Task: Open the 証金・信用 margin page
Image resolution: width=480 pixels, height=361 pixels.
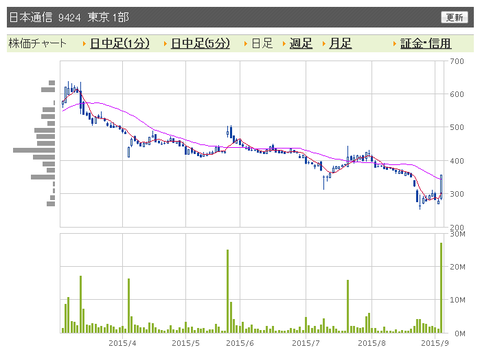Action: (x=426, y=43)
